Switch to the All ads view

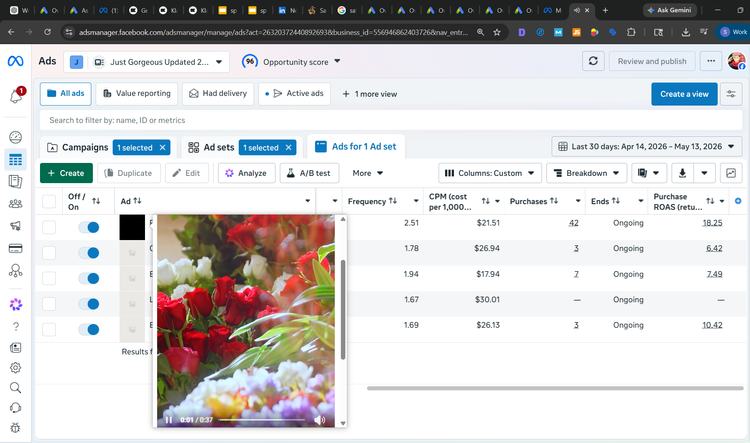point(66,94)
